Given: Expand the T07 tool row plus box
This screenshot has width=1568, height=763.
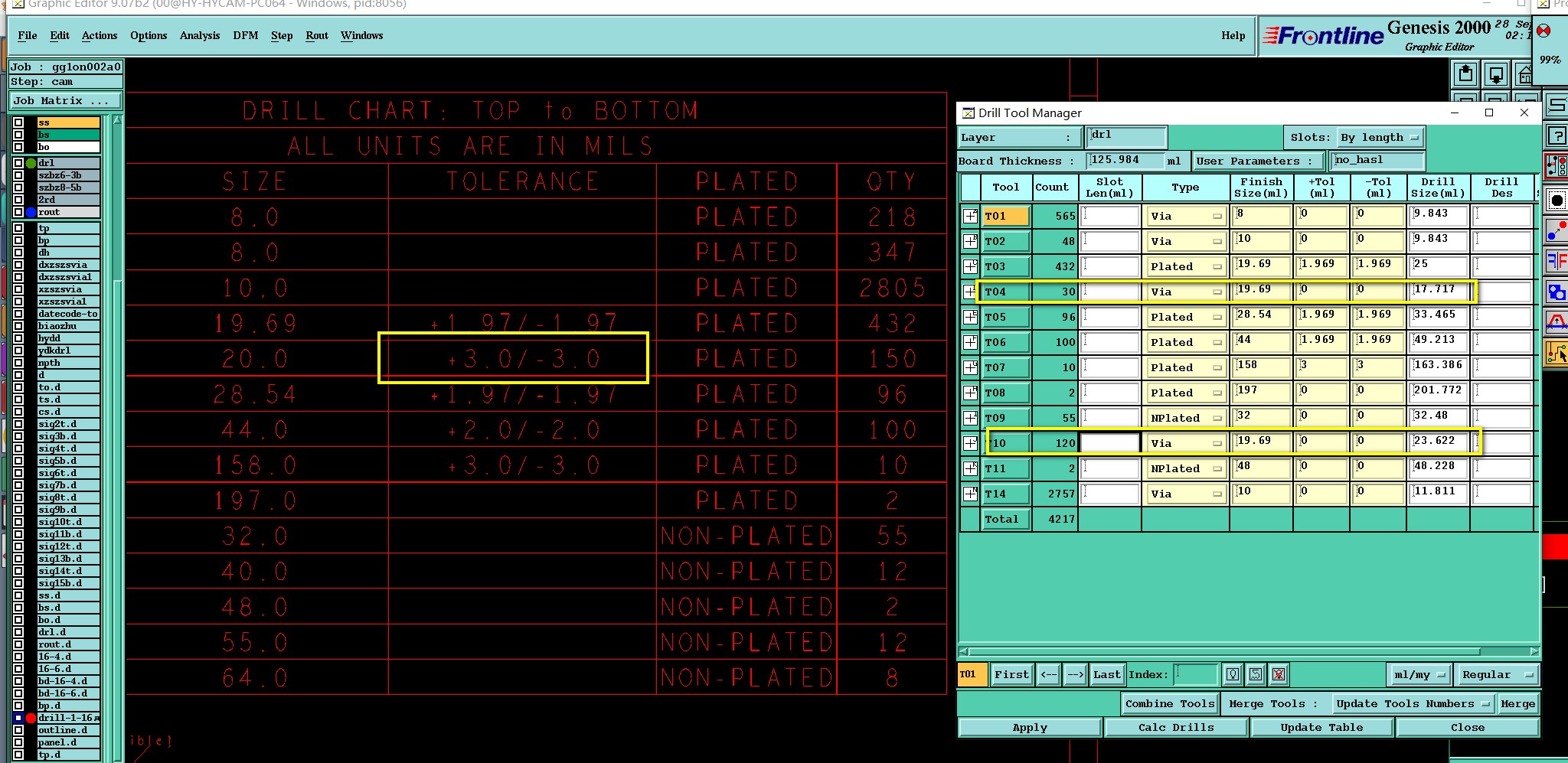Looking at the screenshot, I should click(970, 367).
